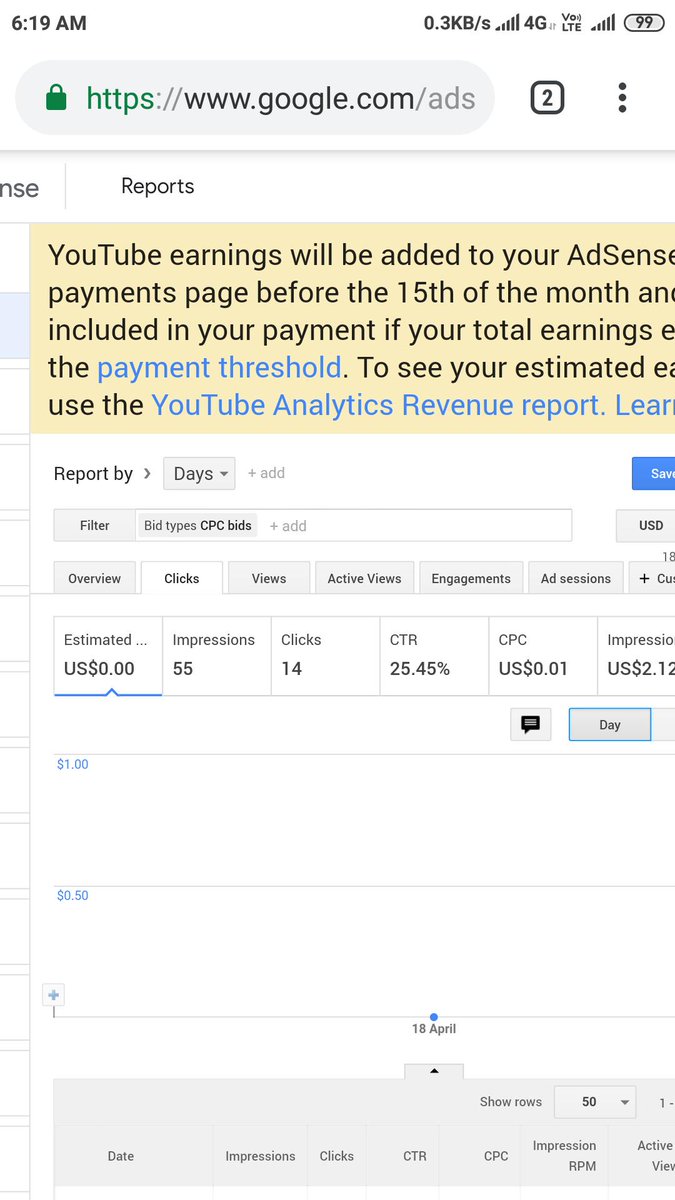
Task: Click the $0.50 chart axis label
Action: click(x=73, y=895)
